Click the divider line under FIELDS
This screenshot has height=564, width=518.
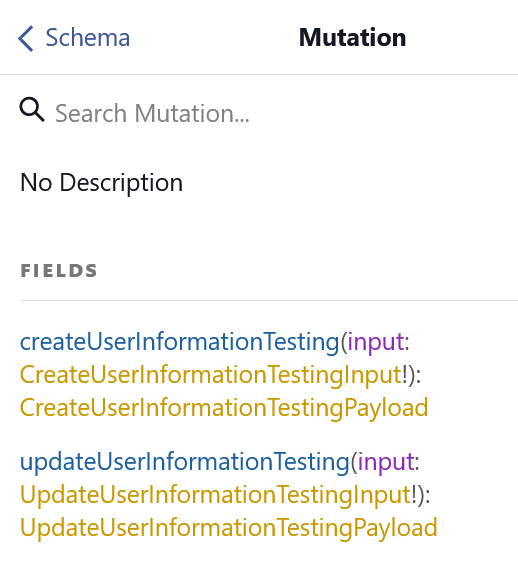(x=269, y=300)
